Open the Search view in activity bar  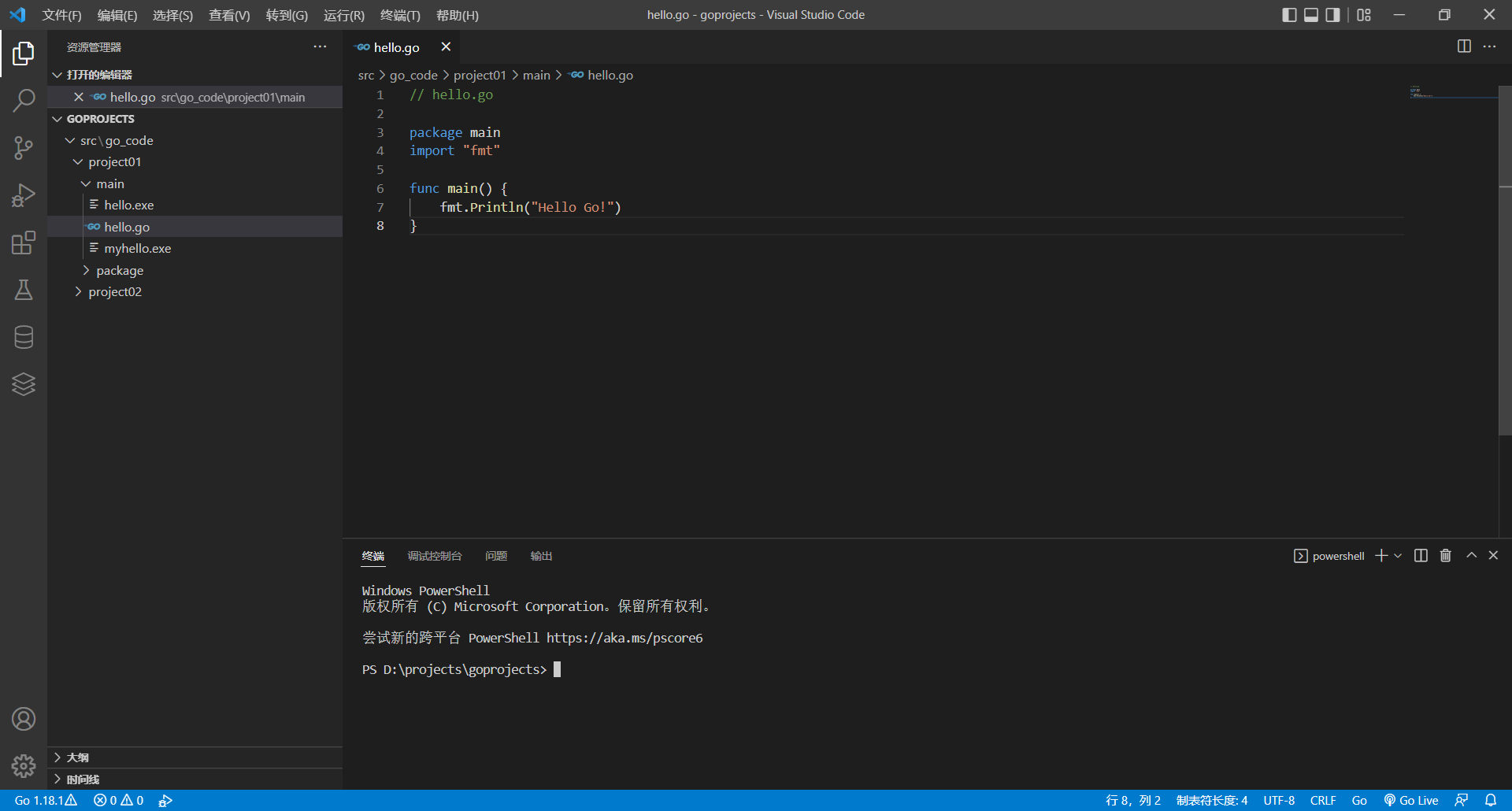click(24, 101)
